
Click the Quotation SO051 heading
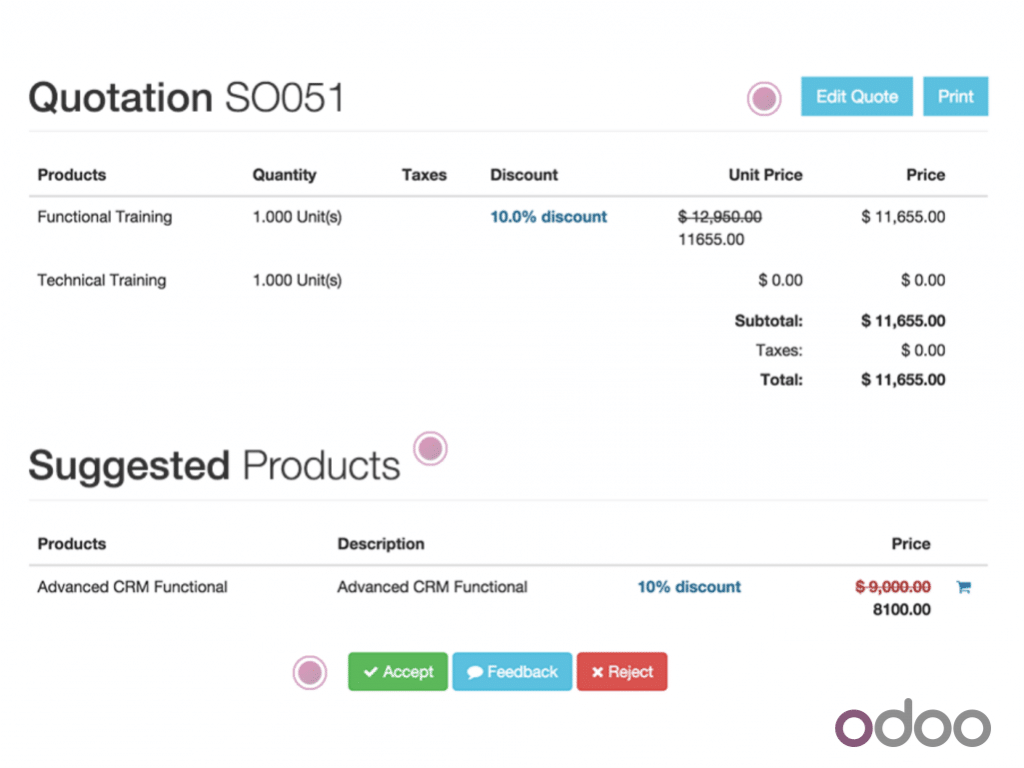186,98
